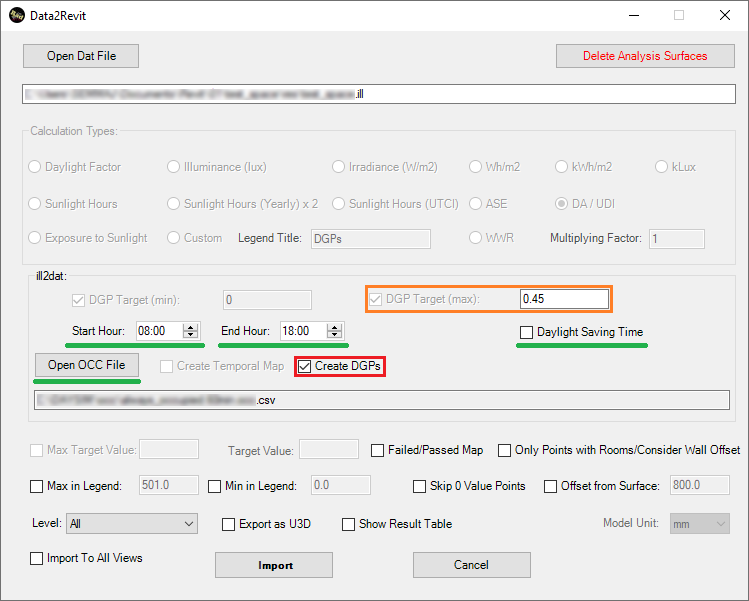Select the Irradiance (W/m2) option
The width and height of the screenshot is (749, 601).
coord(338,167)
